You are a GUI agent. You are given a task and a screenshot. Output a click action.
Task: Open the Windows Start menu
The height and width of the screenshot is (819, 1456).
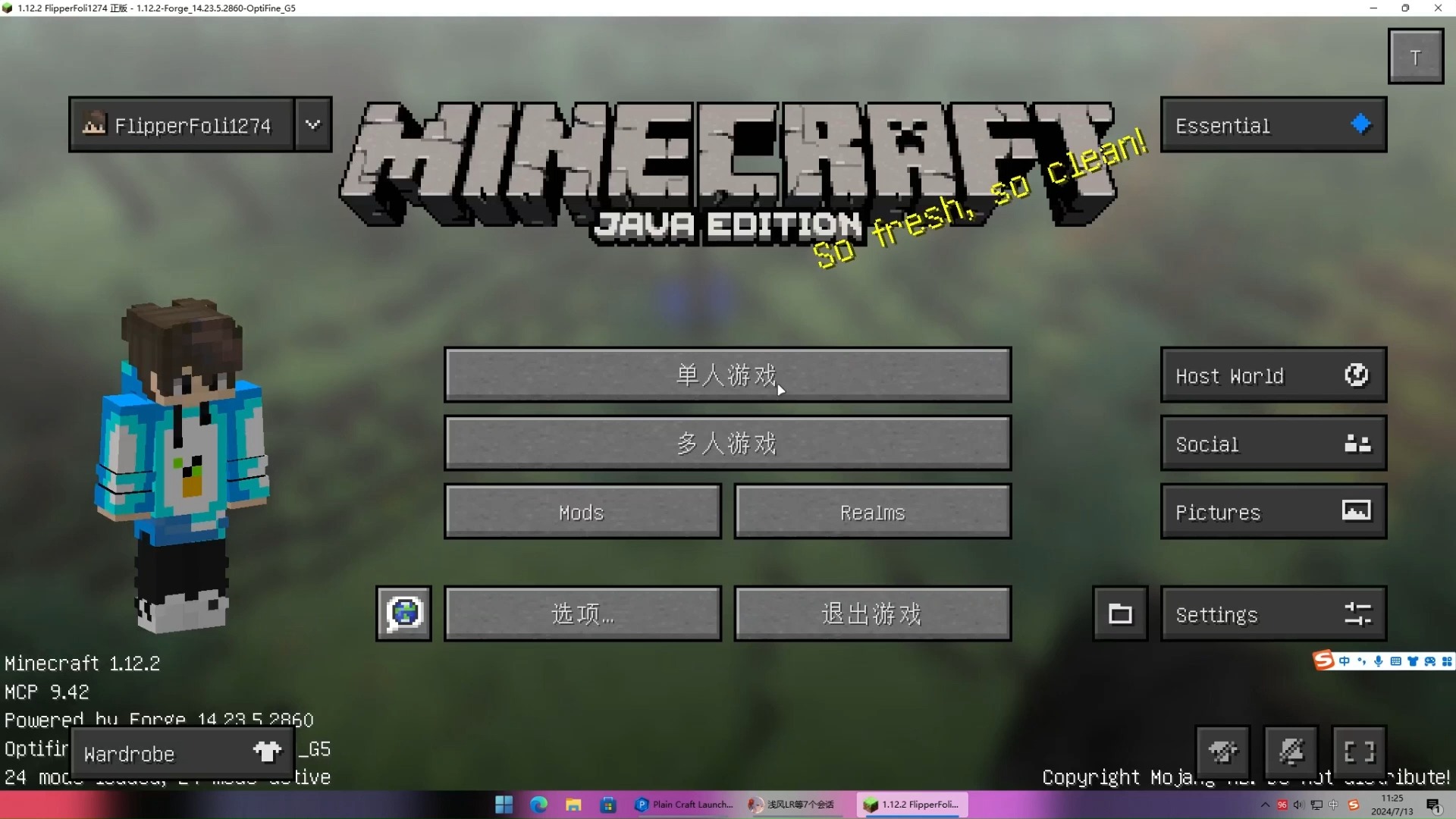pos(504,805)
